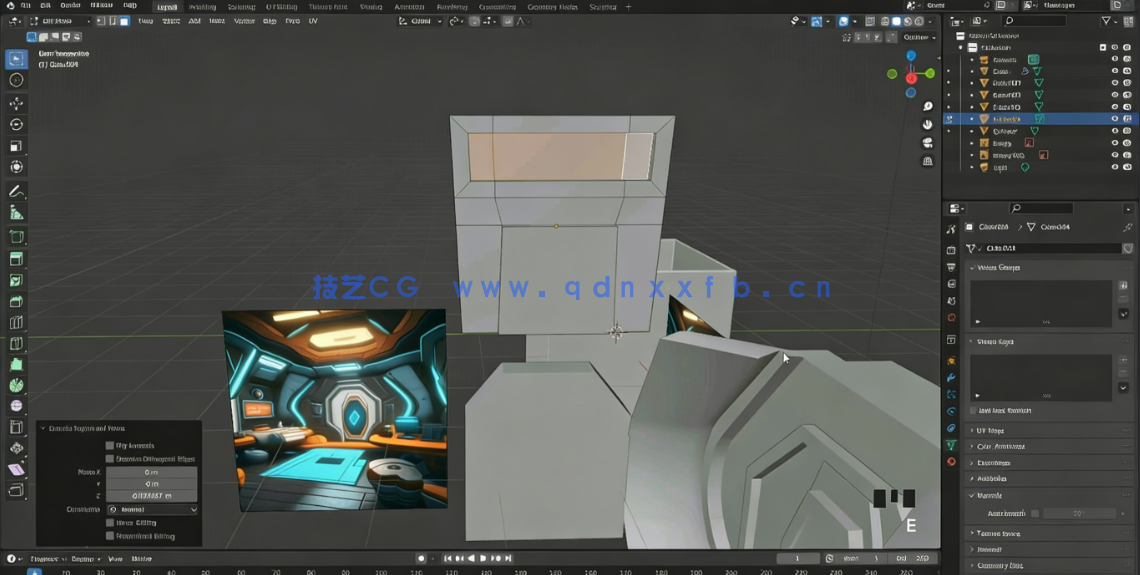Viewport: 1140px width, 575px height.
Task: Select the Move tool
Action: pos(16,103)
